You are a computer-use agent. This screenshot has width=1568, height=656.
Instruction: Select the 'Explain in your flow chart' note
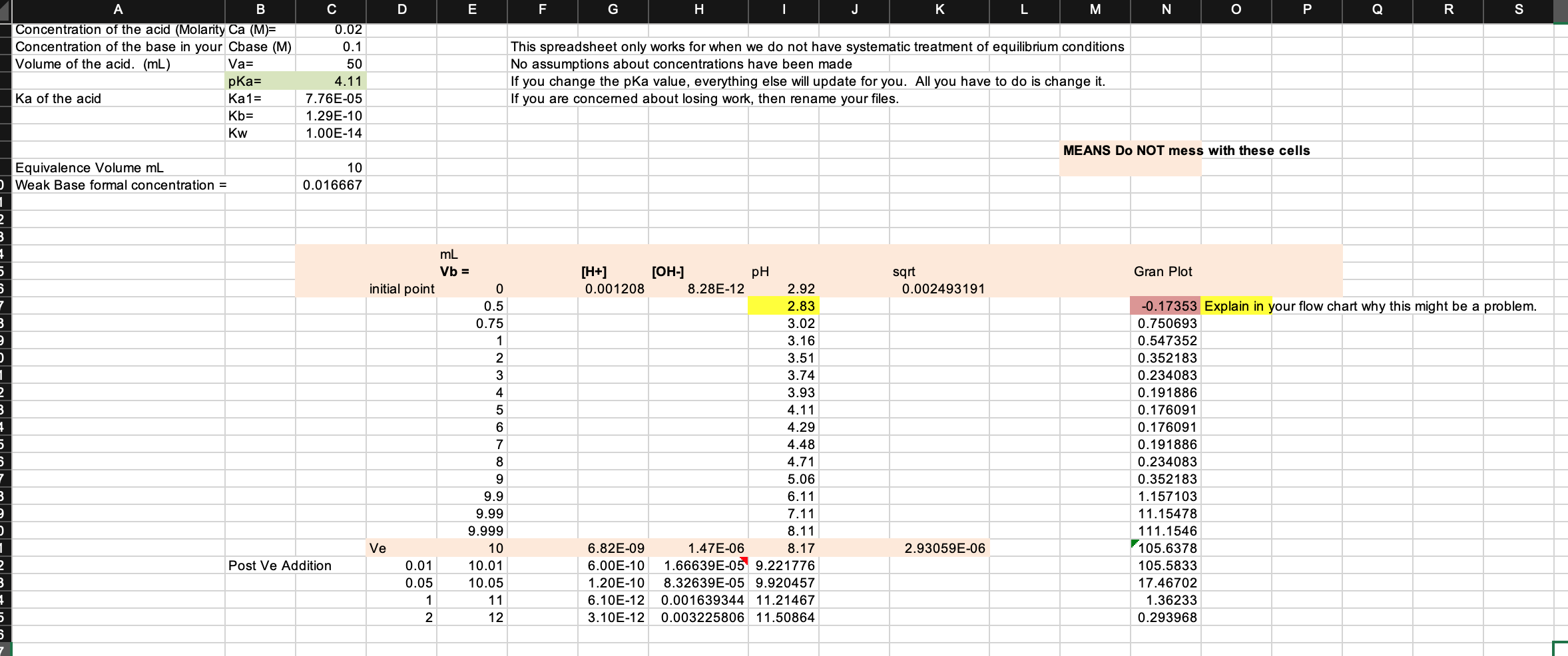tap(1370, 306)
